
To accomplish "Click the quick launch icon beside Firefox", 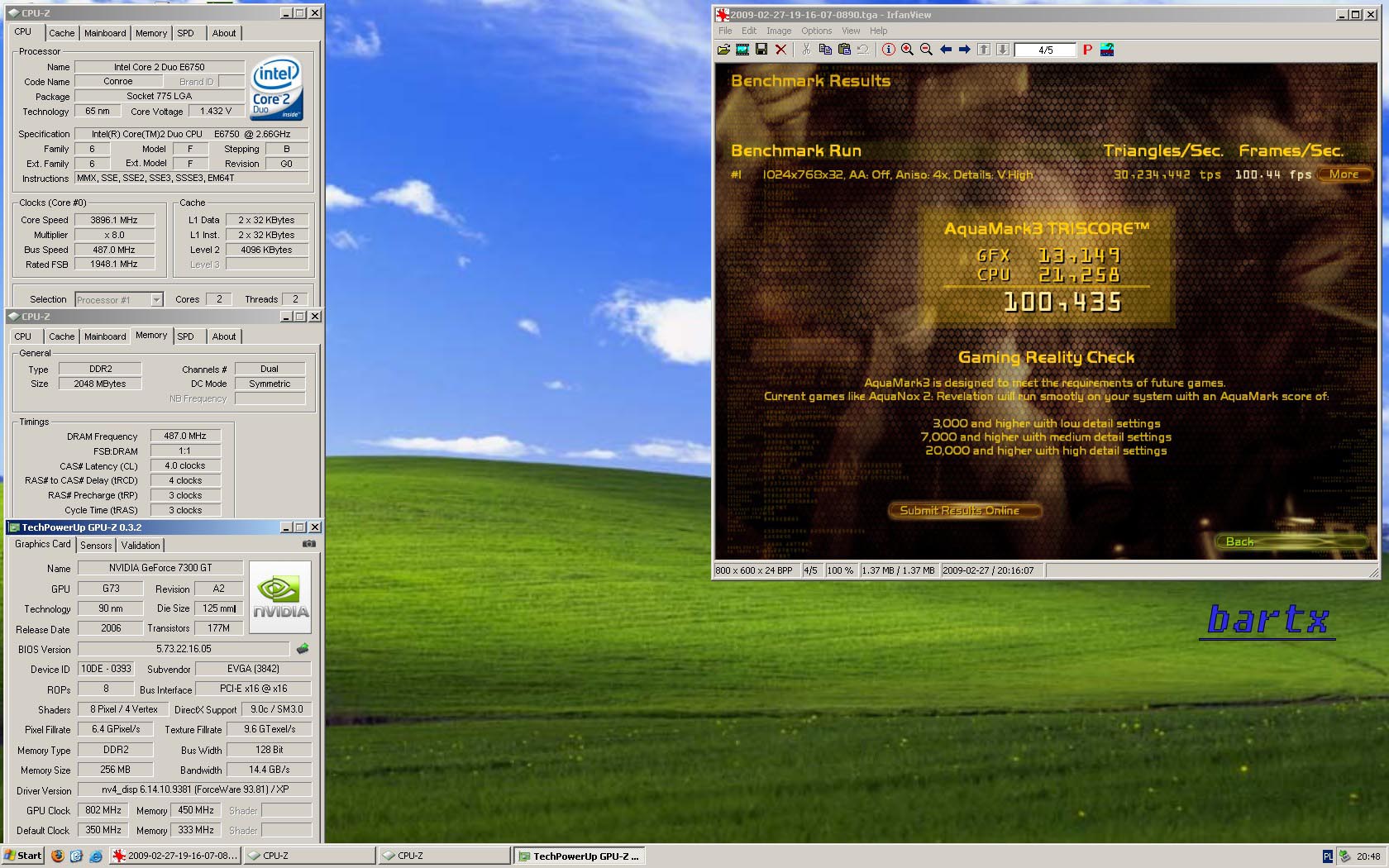I will click(x=76, y=856).
